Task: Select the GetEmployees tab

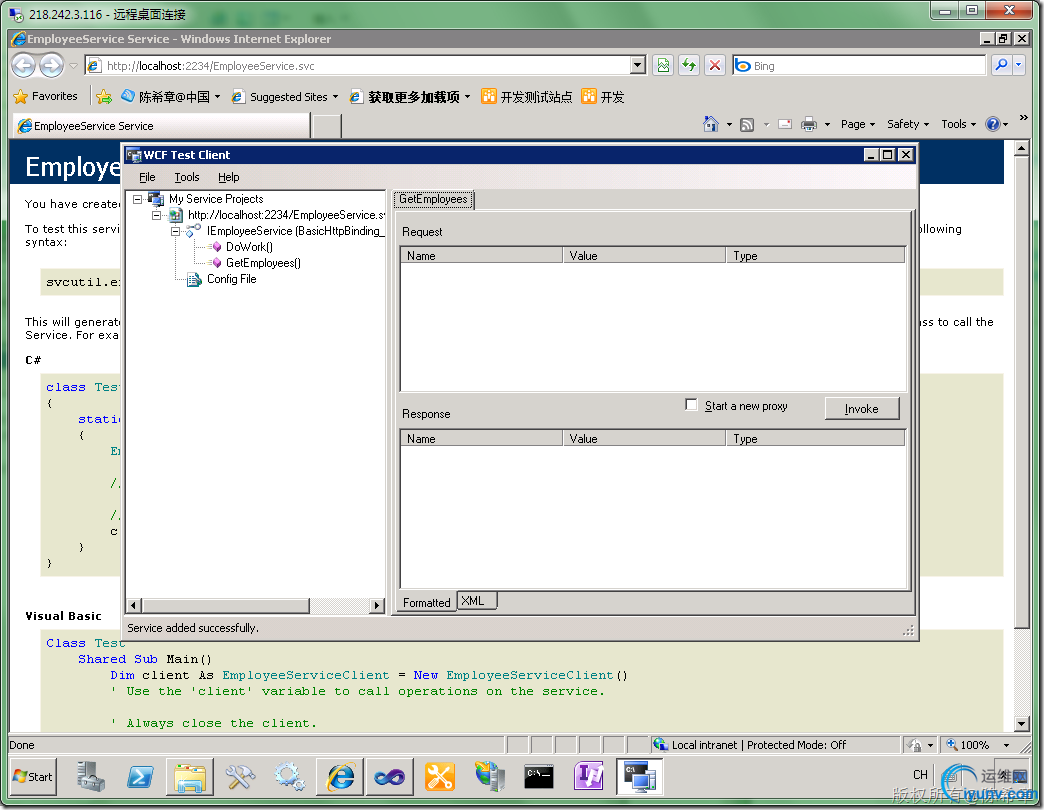Action: (x=433, y=199)
